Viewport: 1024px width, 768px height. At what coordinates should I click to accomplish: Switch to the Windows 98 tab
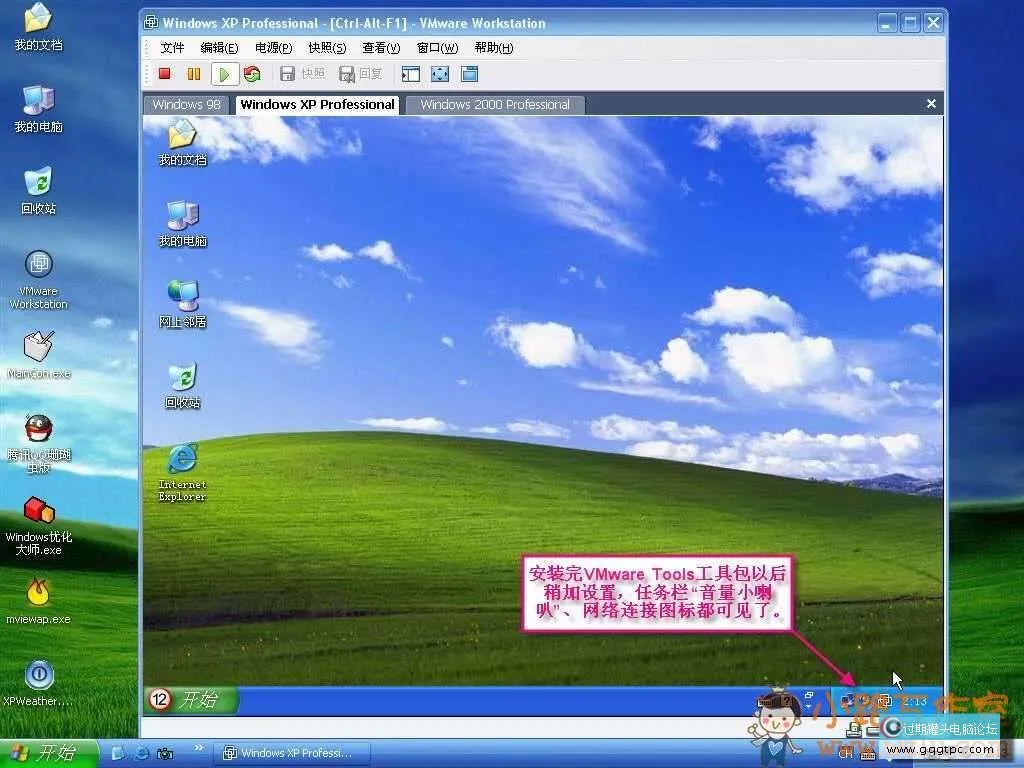tap(186, 104)
